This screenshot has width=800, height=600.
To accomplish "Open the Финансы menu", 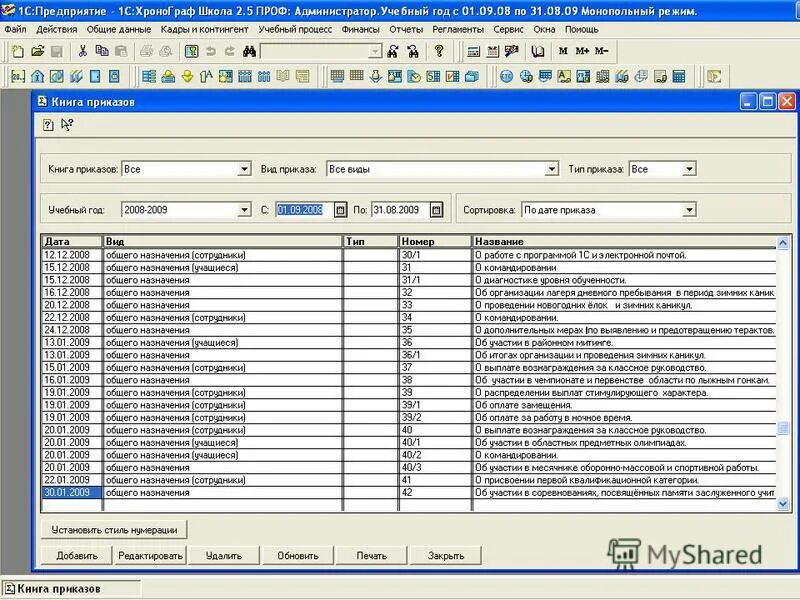I will pos(360,29).
